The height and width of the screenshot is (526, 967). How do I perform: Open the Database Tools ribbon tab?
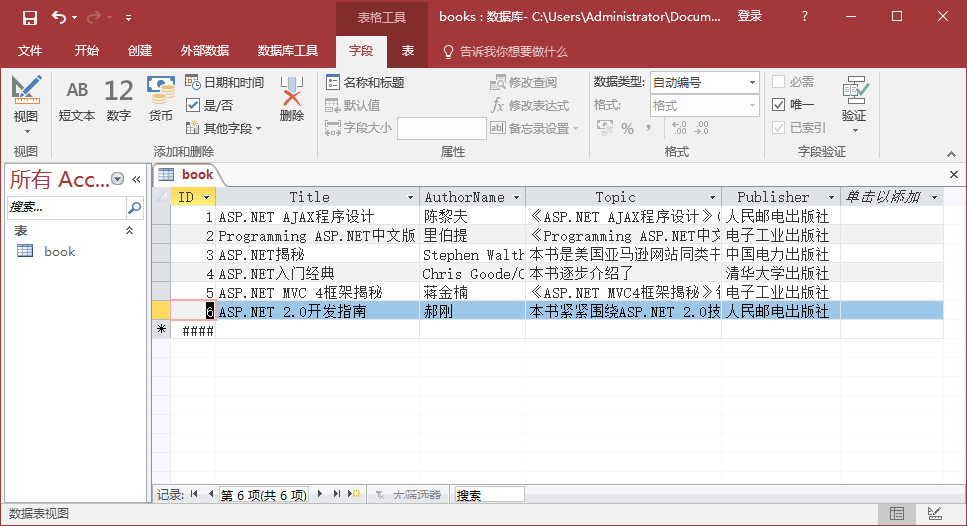click(x=288, y=51)
